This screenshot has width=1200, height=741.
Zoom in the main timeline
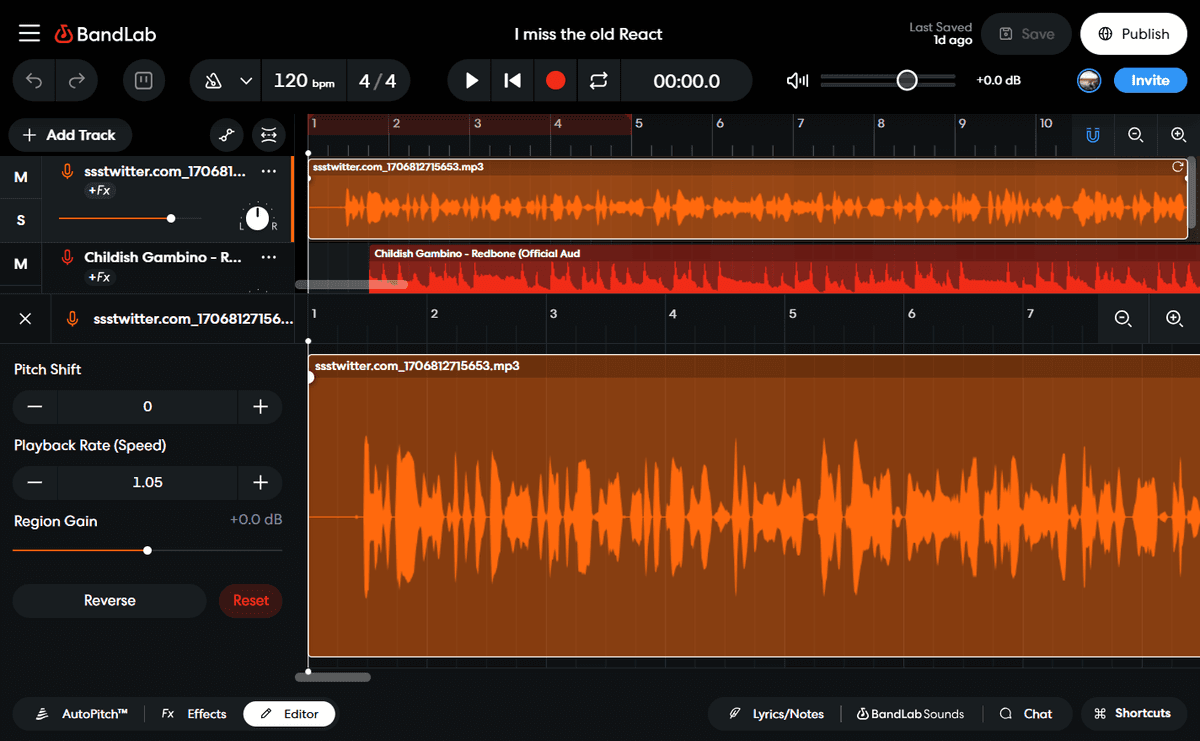click(x=1178, y=135)
